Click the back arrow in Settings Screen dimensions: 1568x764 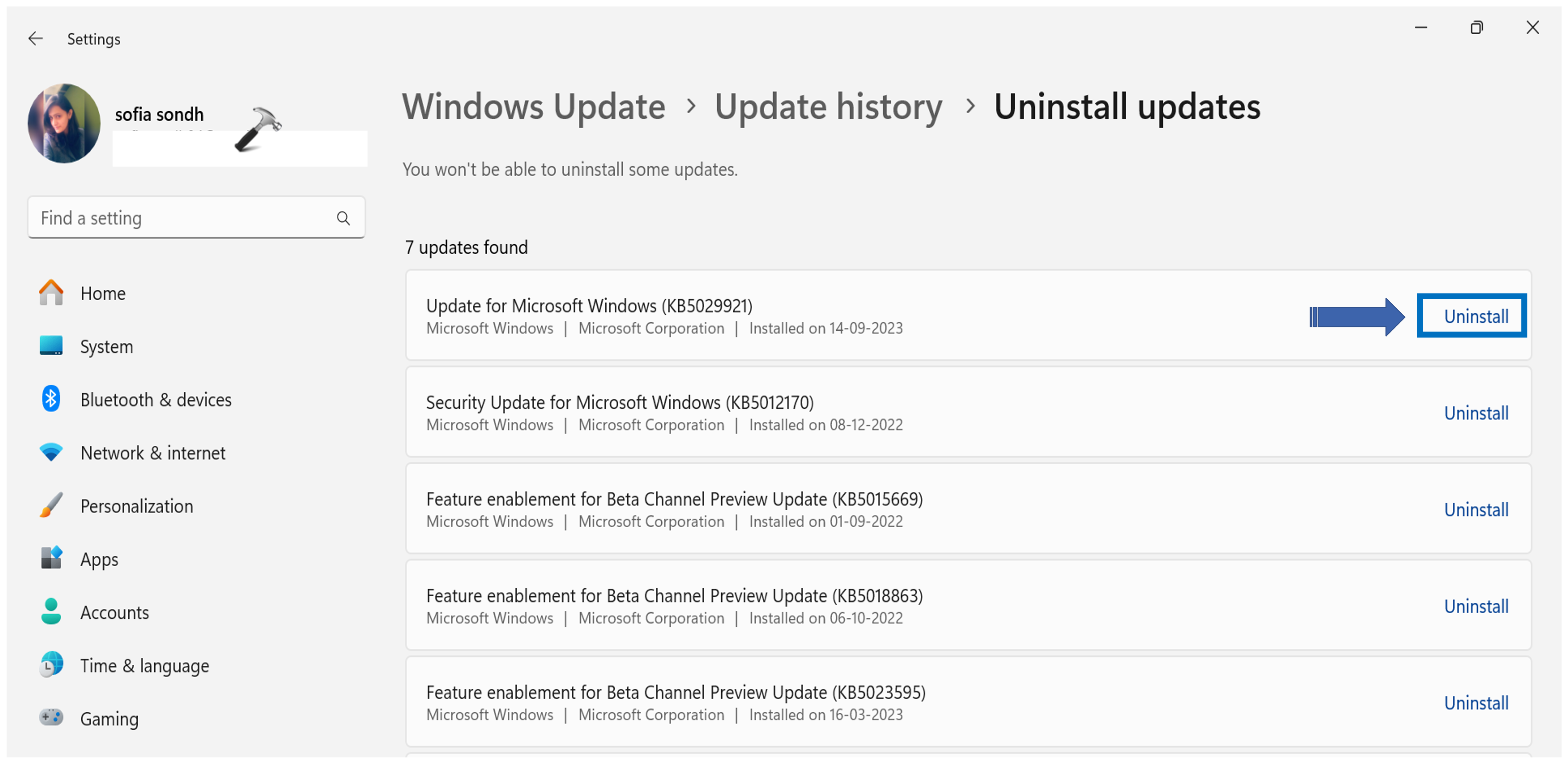36,39
